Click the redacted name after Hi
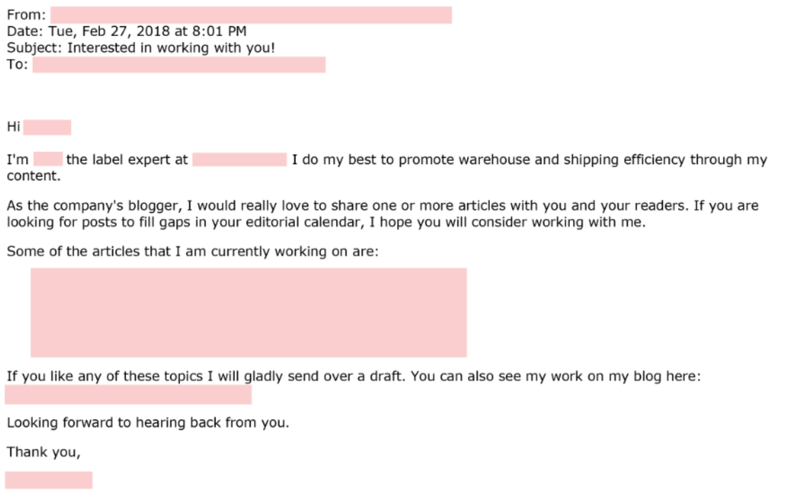 (47, 127)
